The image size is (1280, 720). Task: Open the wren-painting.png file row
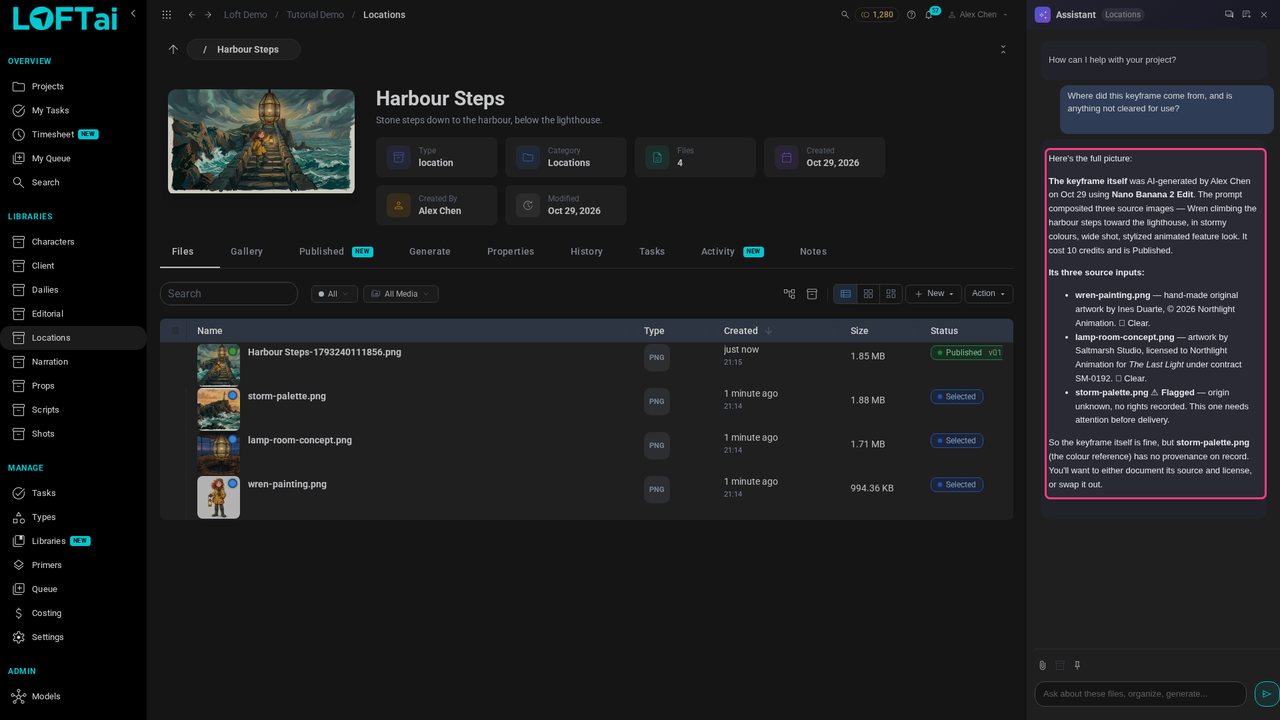(586, 497)
